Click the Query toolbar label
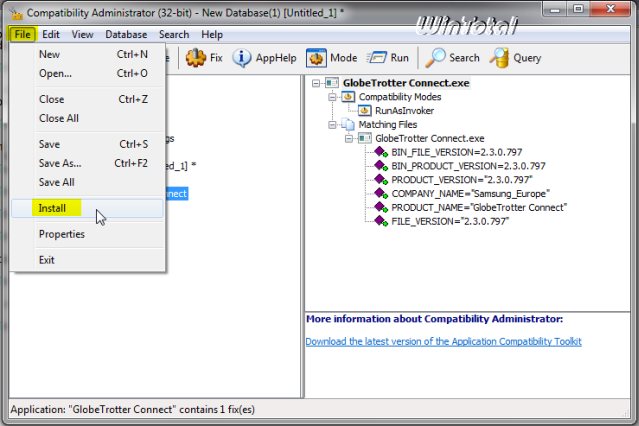 click(527, 58)
